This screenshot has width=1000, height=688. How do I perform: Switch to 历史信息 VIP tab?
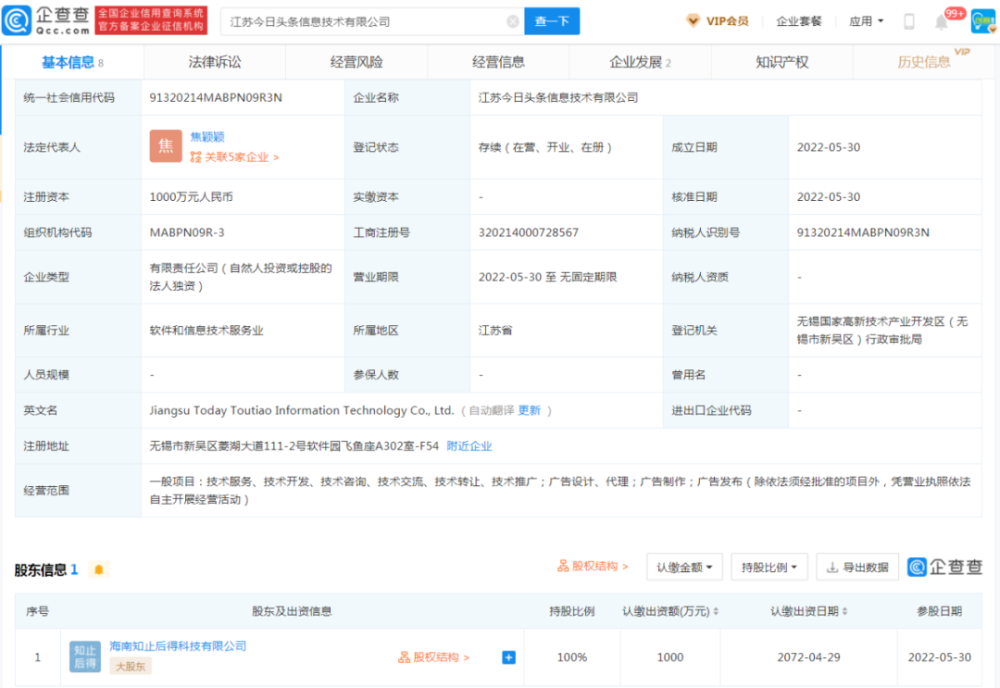924,62
